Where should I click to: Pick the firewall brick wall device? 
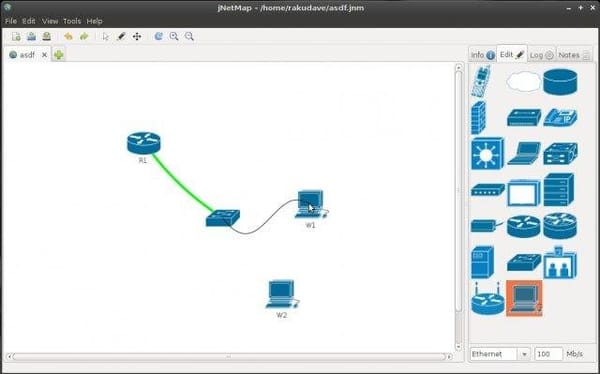(x=479, y=118)
